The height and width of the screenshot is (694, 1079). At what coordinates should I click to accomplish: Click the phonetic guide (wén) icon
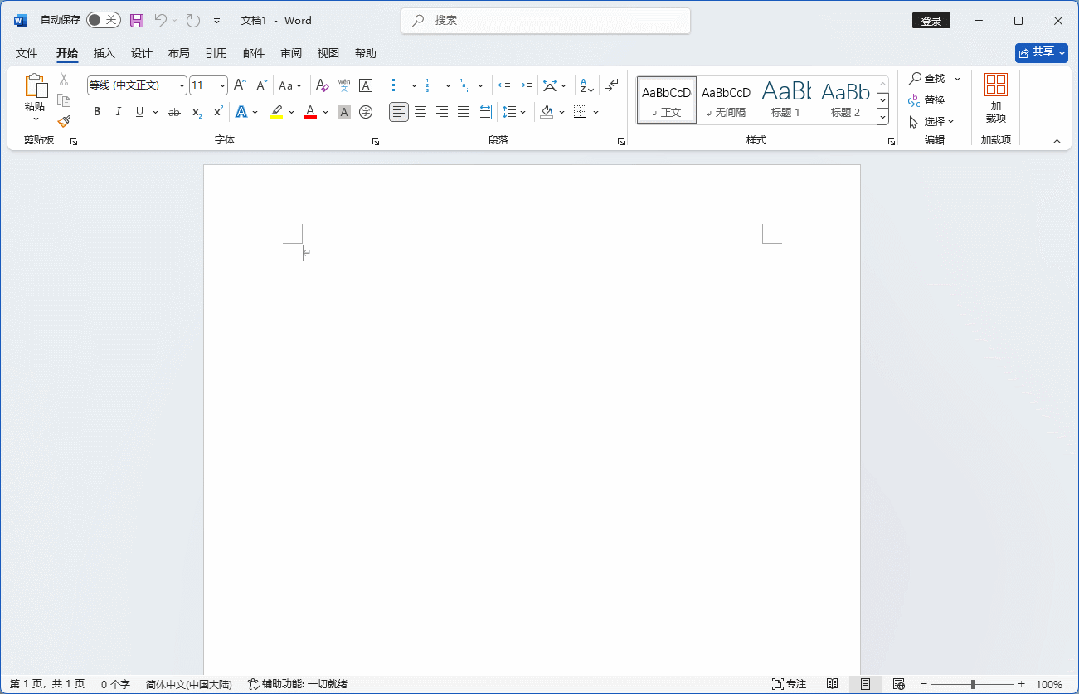click(344, 85)
